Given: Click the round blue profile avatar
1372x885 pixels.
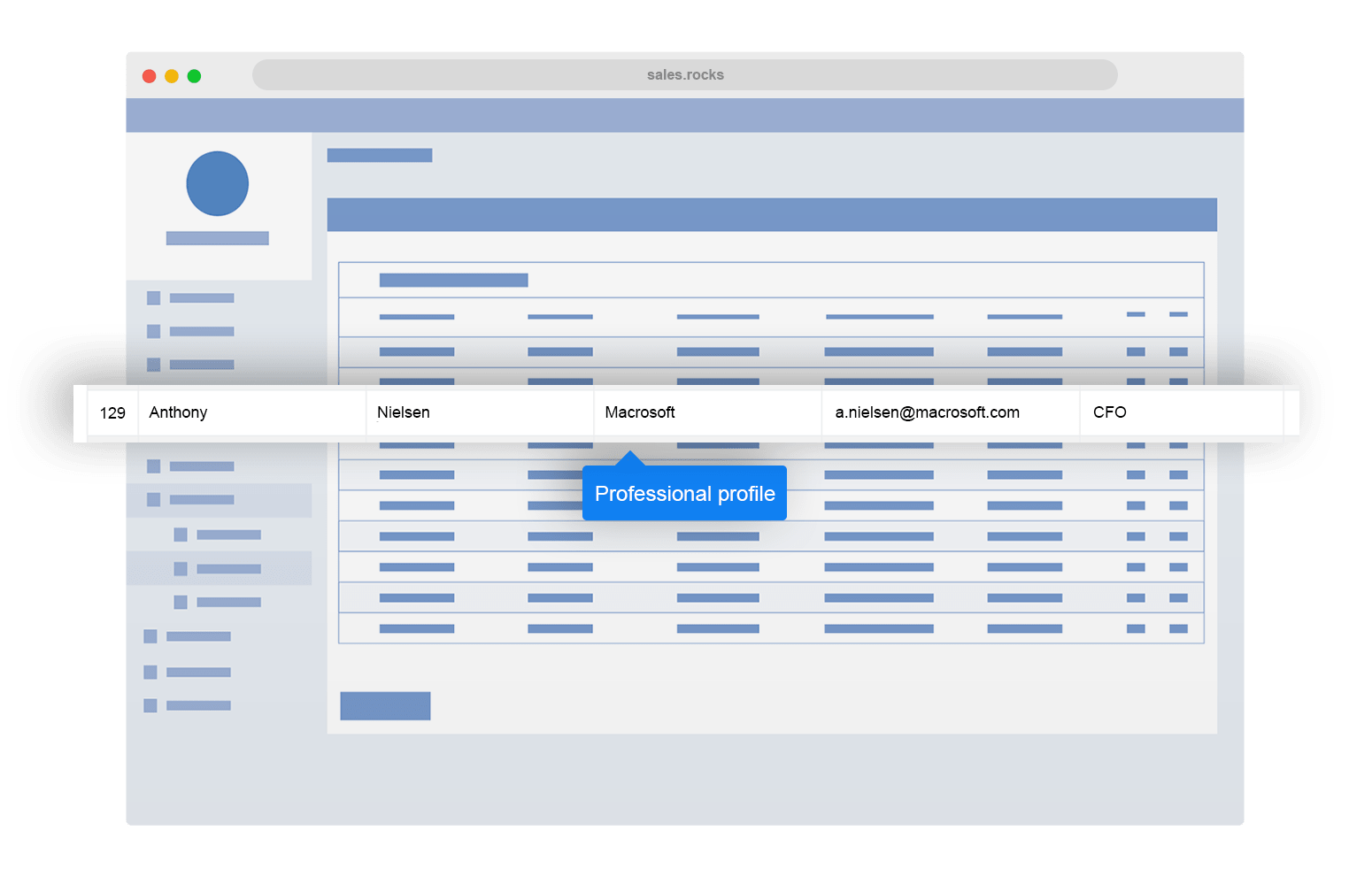Looking at the screenshot, I should (217, 183).
